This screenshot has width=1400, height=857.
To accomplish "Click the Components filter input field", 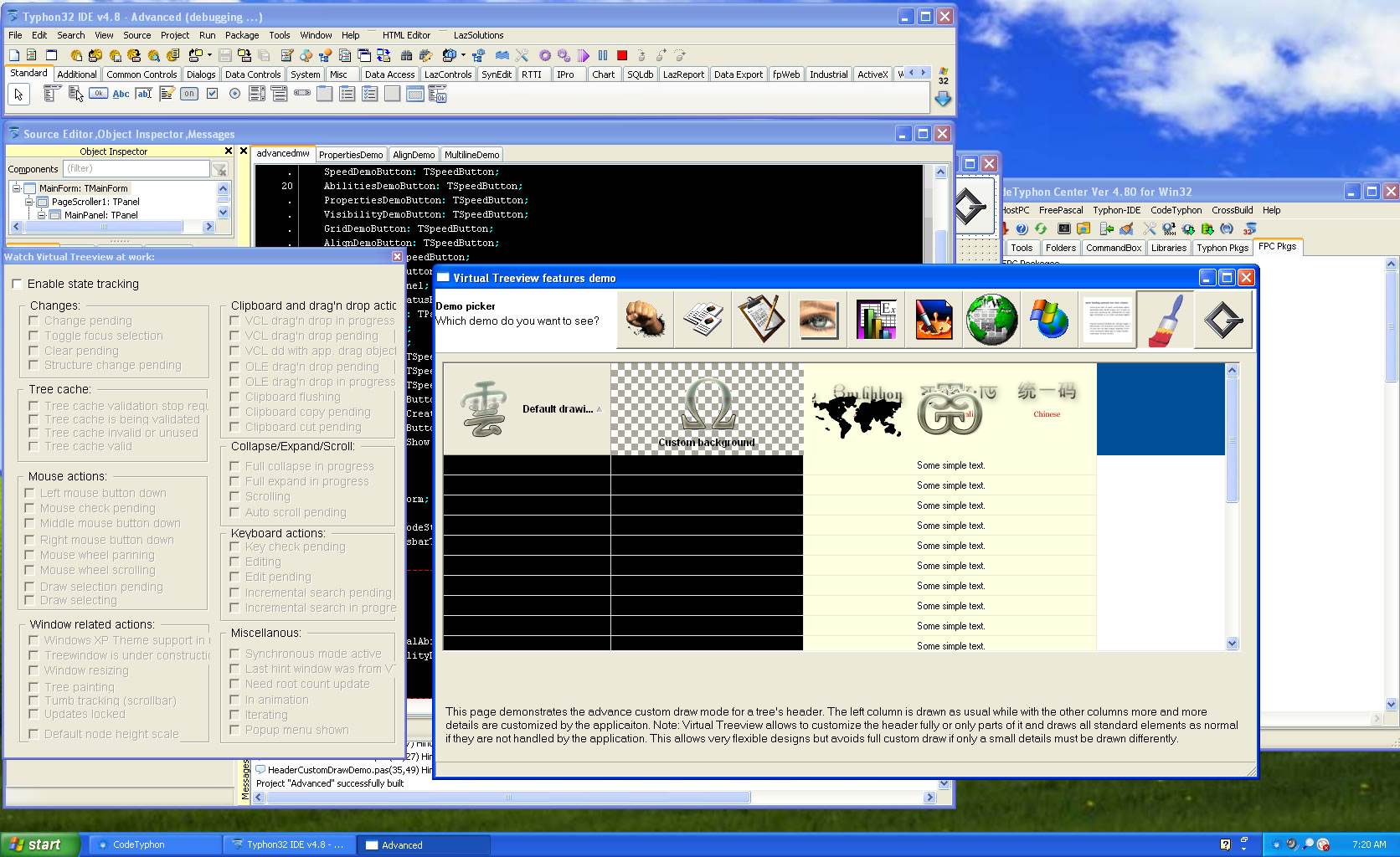I will pos(136,169).
